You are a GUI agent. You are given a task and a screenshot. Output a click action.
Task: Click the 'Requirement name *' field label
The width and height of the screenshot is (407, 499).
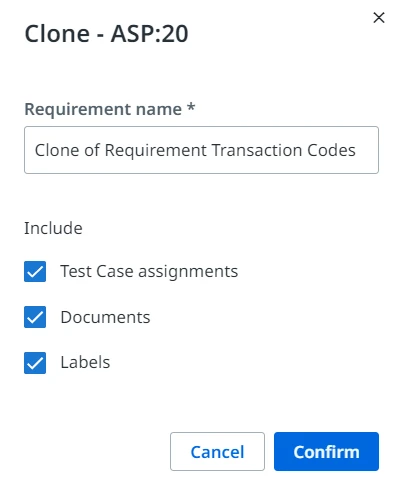point(110,109)
